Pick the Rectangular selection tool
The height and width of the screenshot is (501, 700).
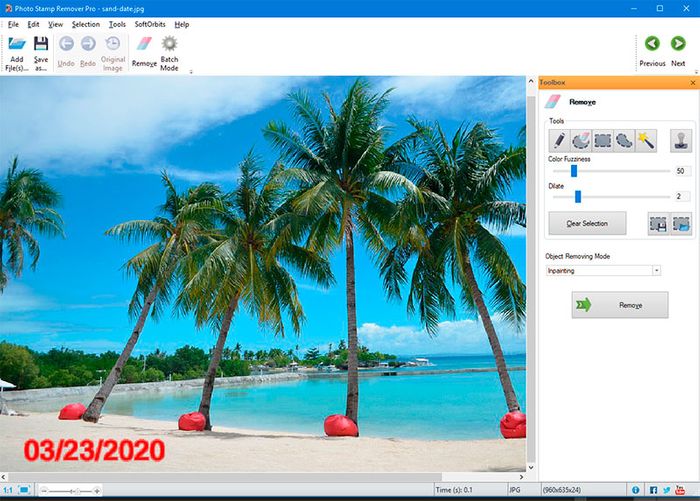click(x=603, y=140)
